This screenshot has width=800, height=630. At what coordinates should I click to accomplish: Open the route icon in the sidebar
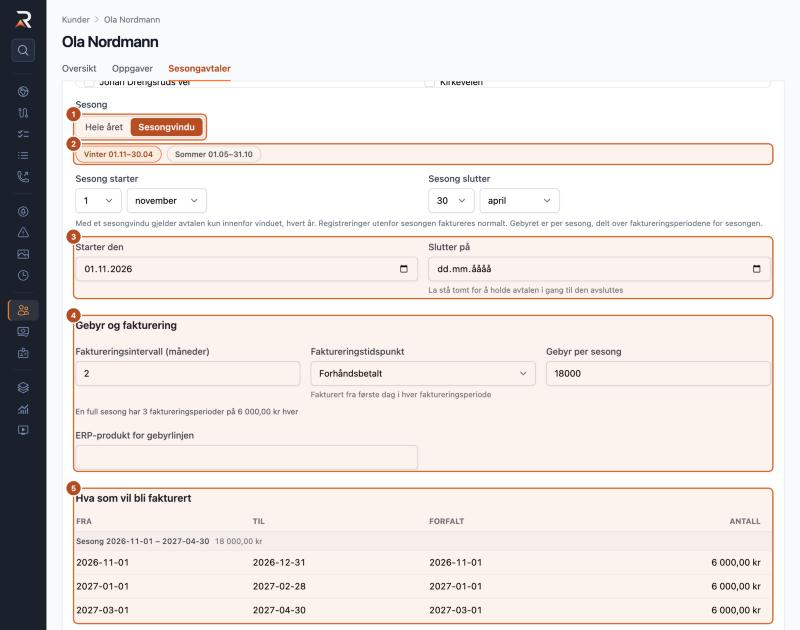[23, 113]
